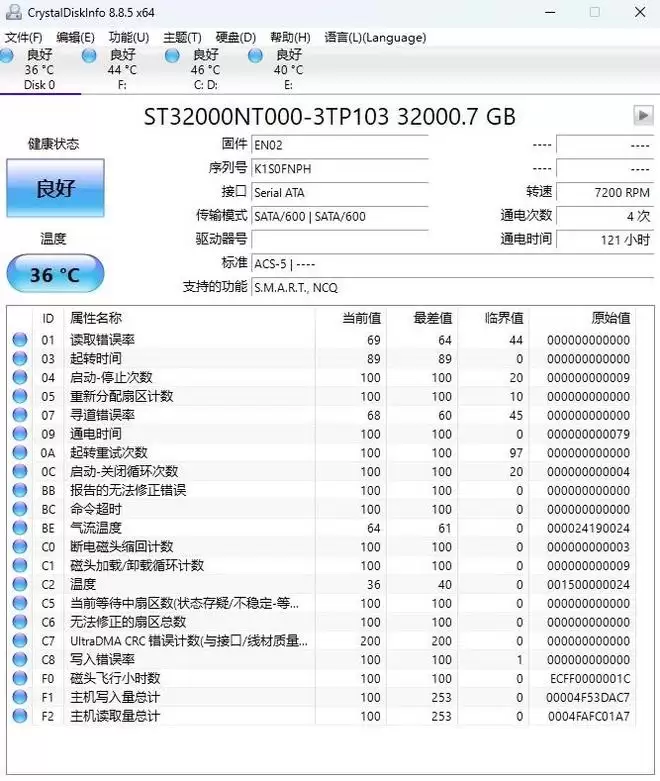Click the 原始值 column header
The width and height of the screenshot is (660, 781).
click(610, 318)
